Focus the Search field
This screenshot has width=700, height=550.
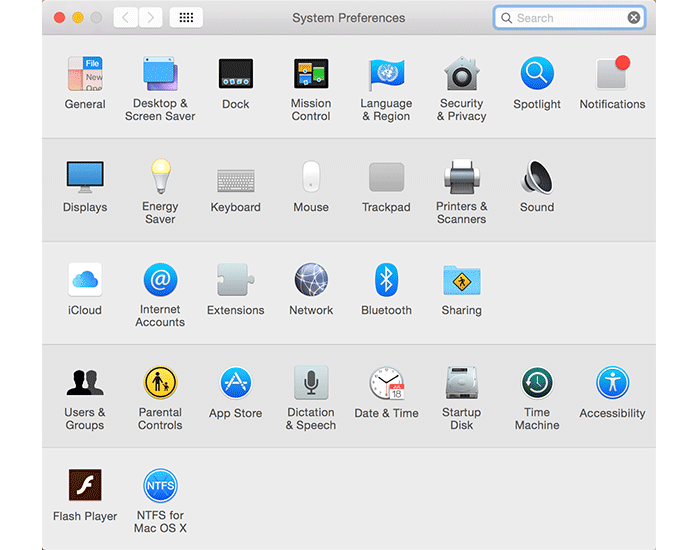point(569,18)
